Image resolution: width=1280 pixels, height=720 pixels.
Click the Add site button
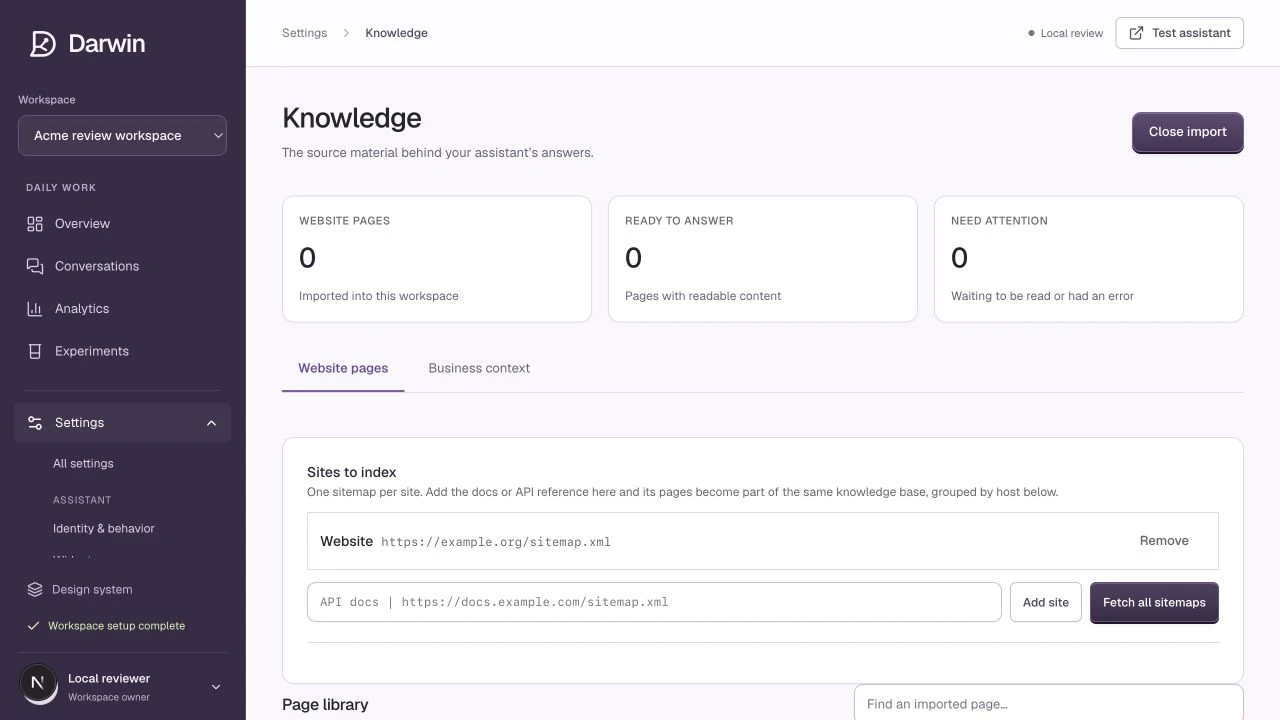point(1046,602)
